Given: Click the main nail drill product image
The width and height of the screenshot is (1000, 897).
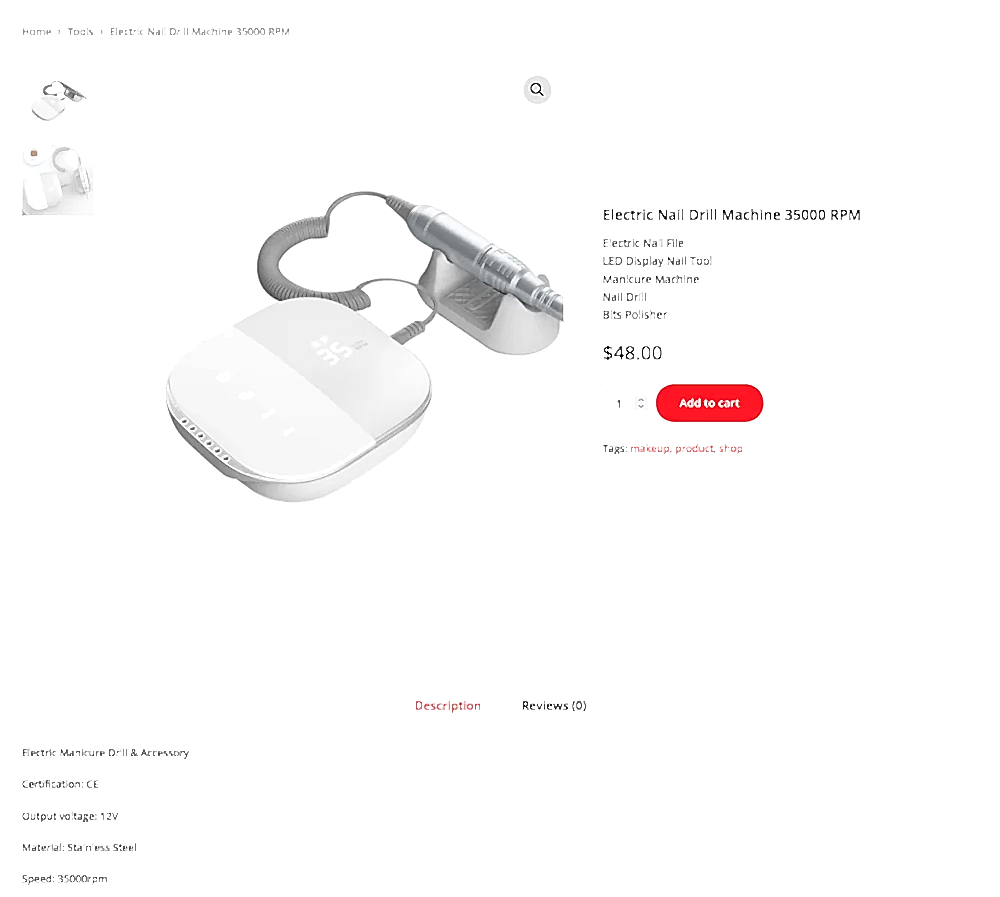Looking at the screenshot, I should tap(364, 346).
